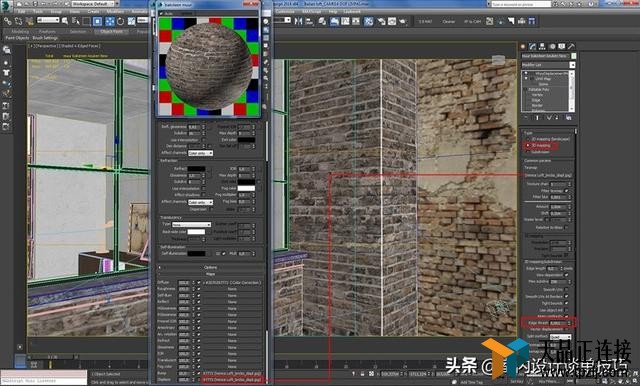Select the Select and Link tool icon
The width and height of the screenshot is (640, 386).
click(x=8, y=21)
